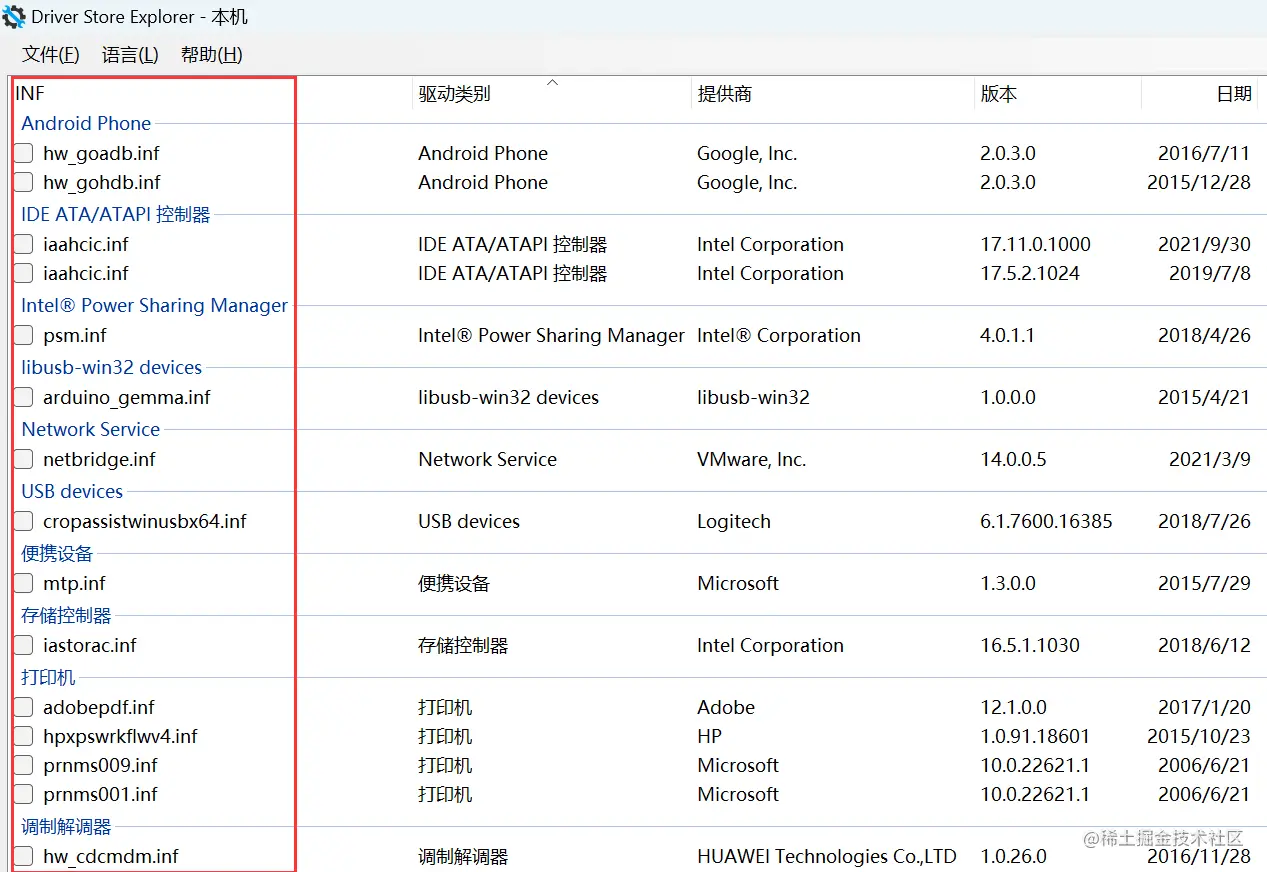Click version 17.11.0.1000 cell
The width and height of the screenshot is (1267, 872).
click(x=1035, y=245)
